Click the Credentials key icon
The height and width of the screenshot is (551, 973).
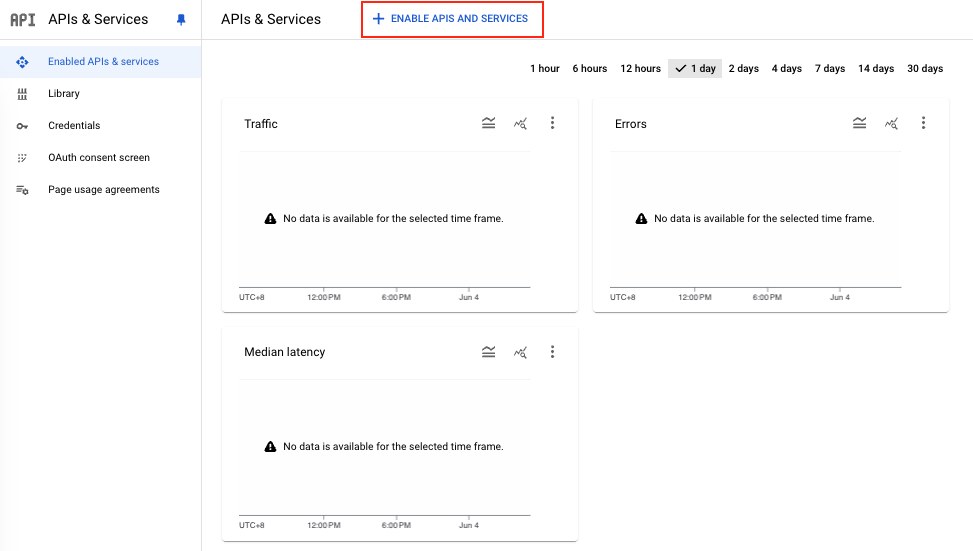pyautogui.click(x=22, y=126)
